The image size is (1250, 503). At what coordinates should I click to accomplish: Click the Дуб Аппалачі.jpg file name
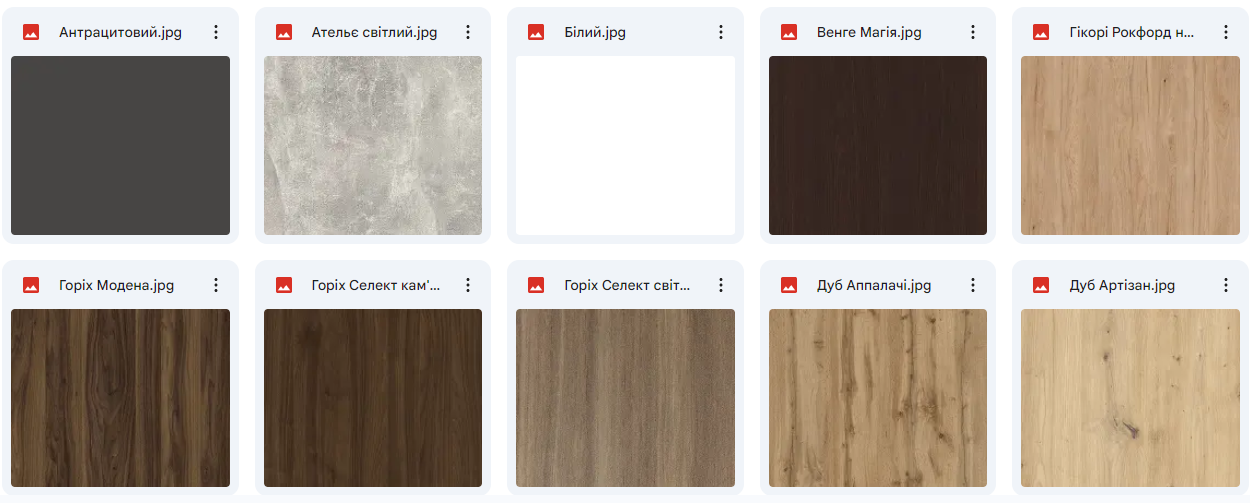(x=874, y=285)
